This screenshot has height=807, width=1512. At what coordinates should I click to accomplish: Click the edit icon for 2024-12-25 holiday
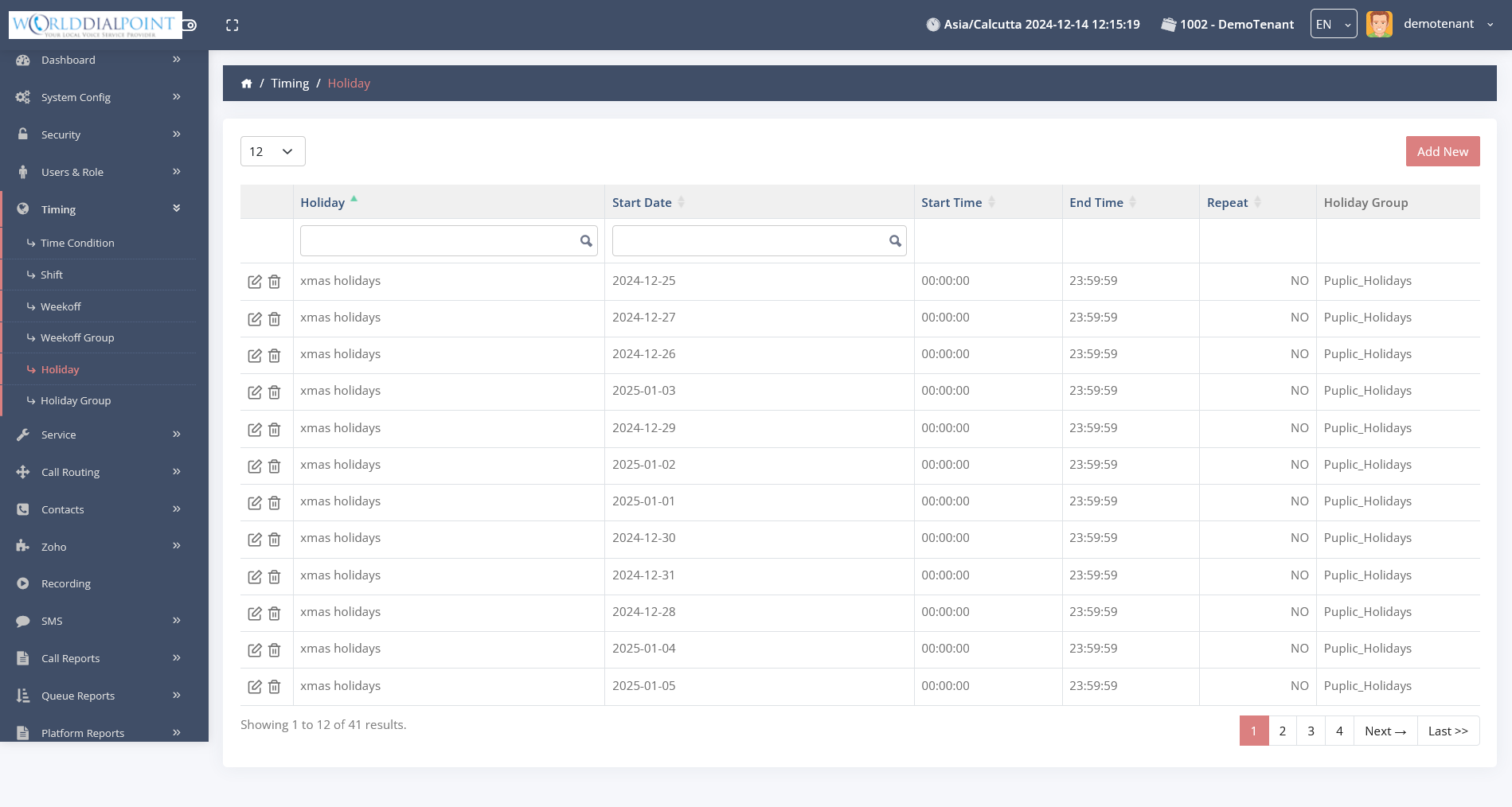point(255,282)
